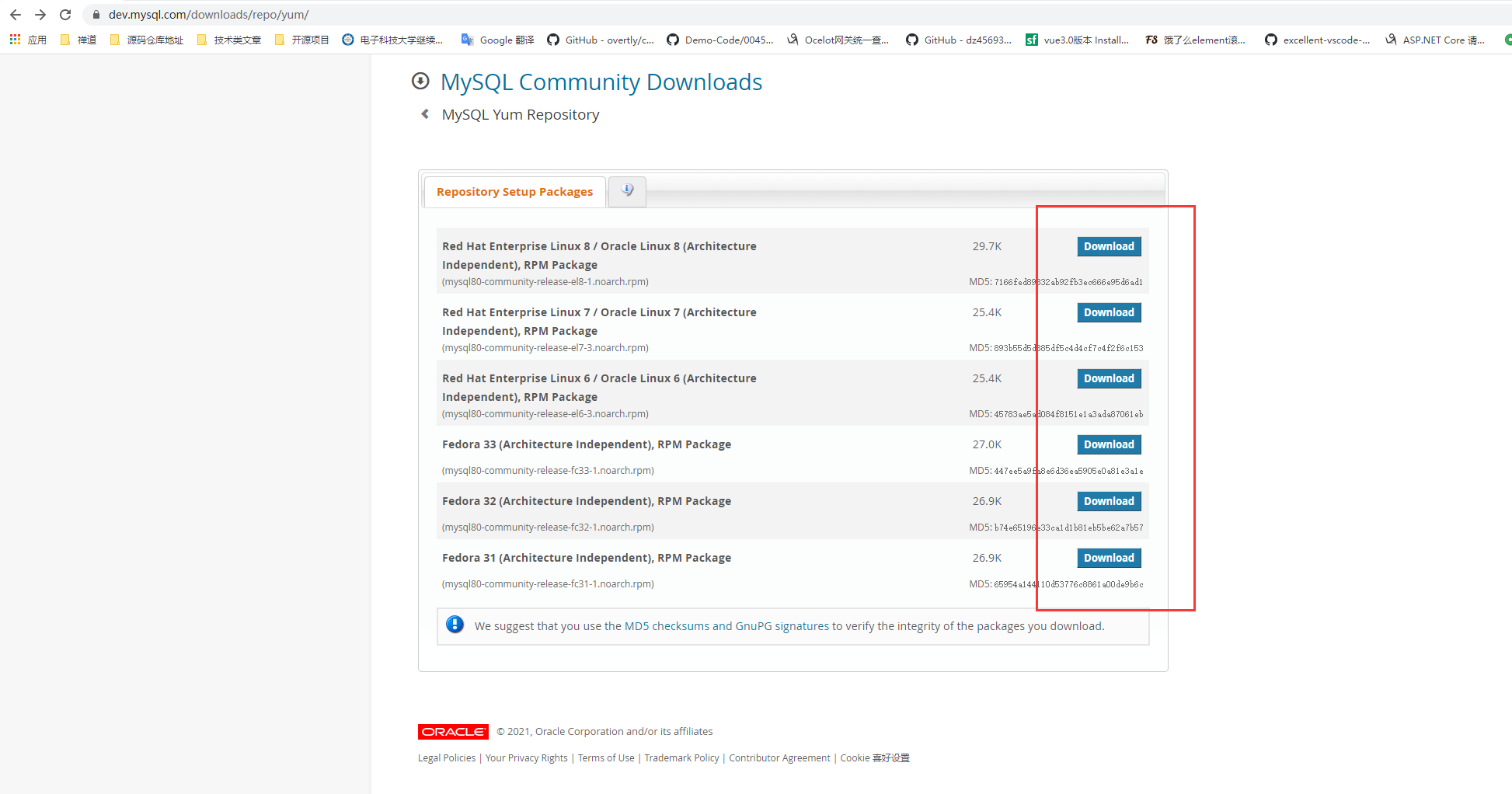Click the mysql80-community-release-fc33-1.noarch.rpm filename
This screenshot has height=794, width=1512.
click(548, 471)
